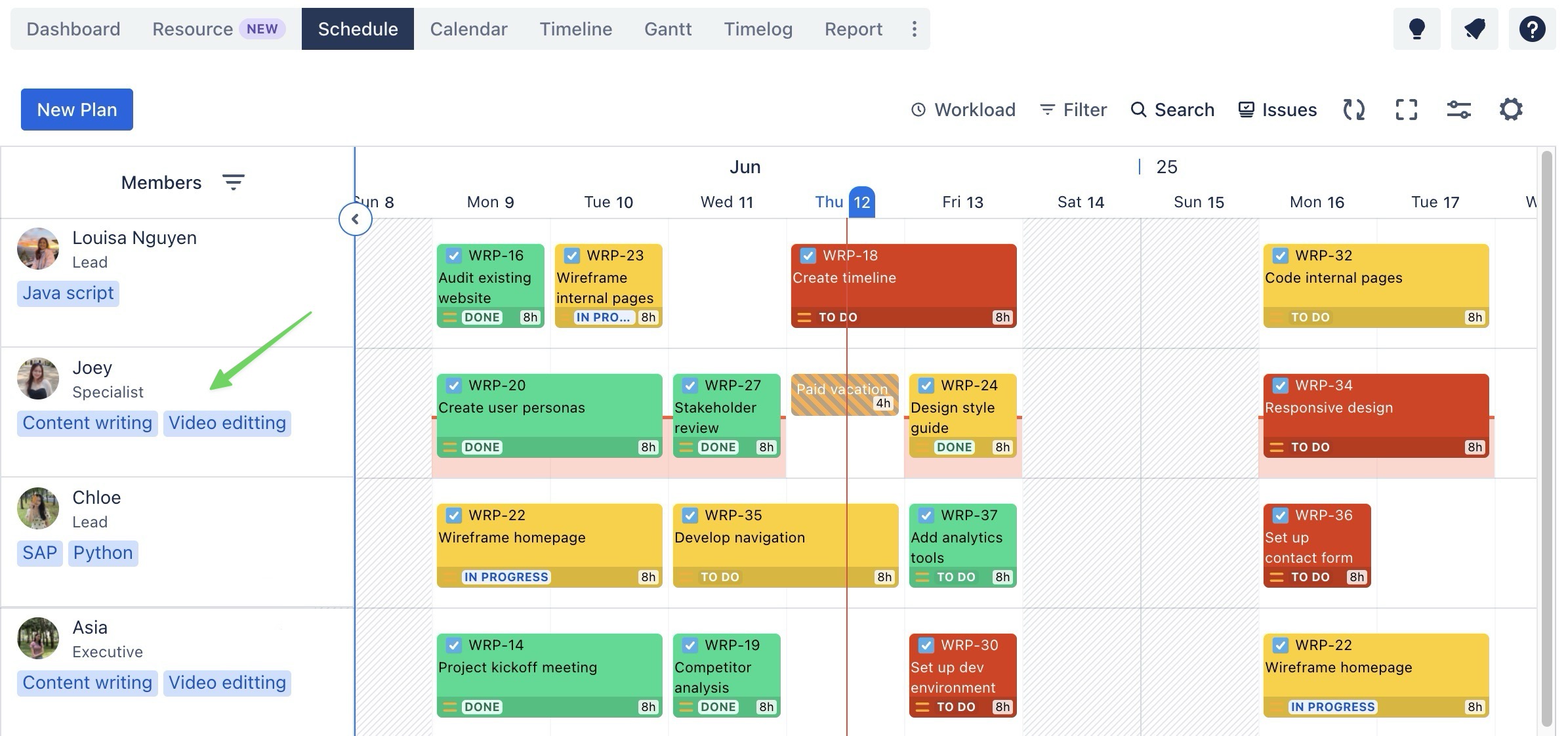The width and height of the screenshot is (1568, 736).
Task: Toggle checkbox on WRP-16 task card
Action: pos(453,256)
